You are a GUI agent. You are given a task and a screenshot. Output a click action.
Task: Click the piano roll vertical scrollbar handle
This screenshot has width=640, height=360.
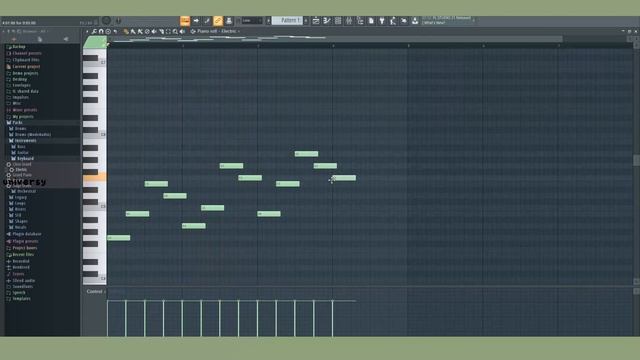(636, 160)
